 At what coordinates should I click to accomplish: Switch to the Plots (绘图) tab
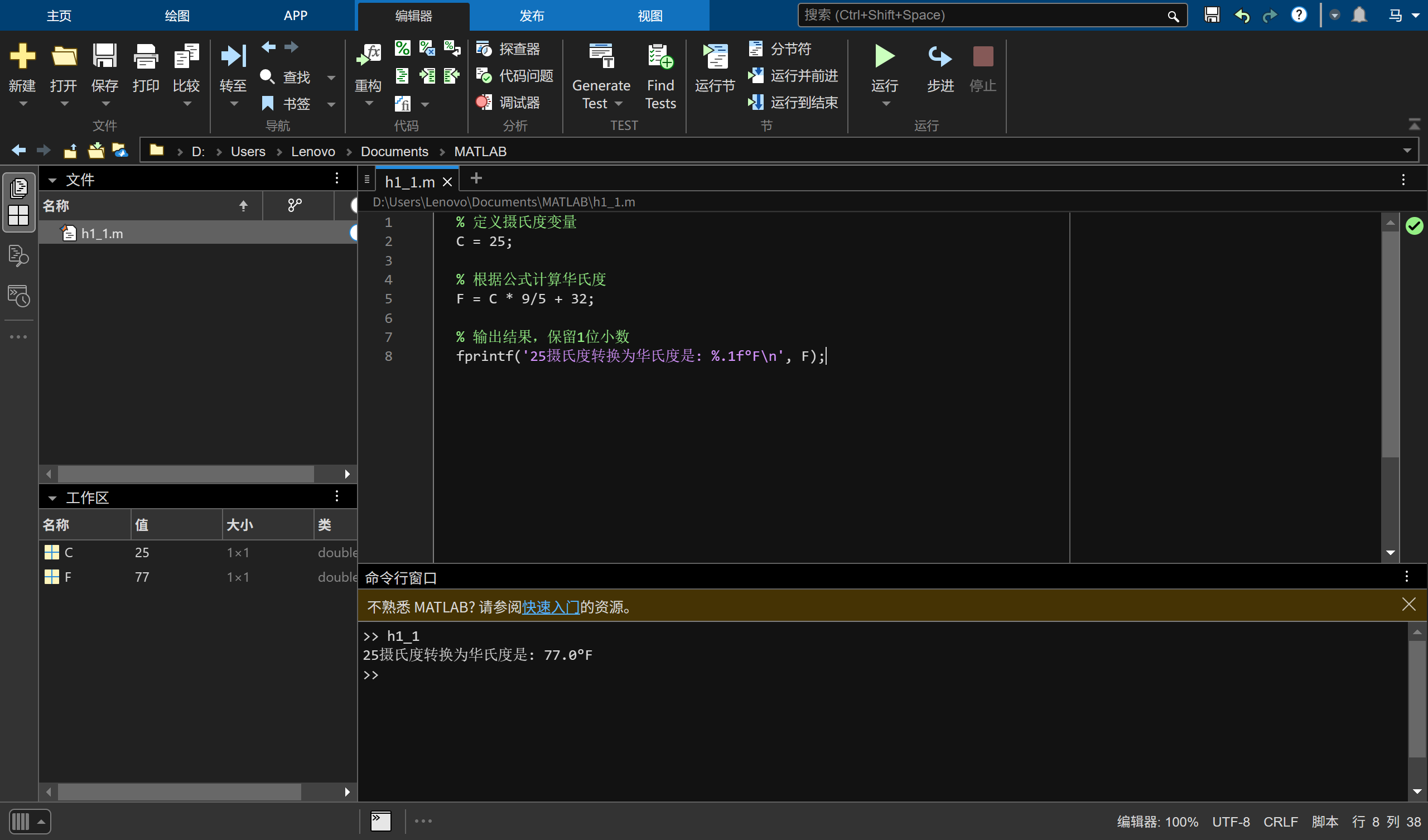click(x=177, y=16)
